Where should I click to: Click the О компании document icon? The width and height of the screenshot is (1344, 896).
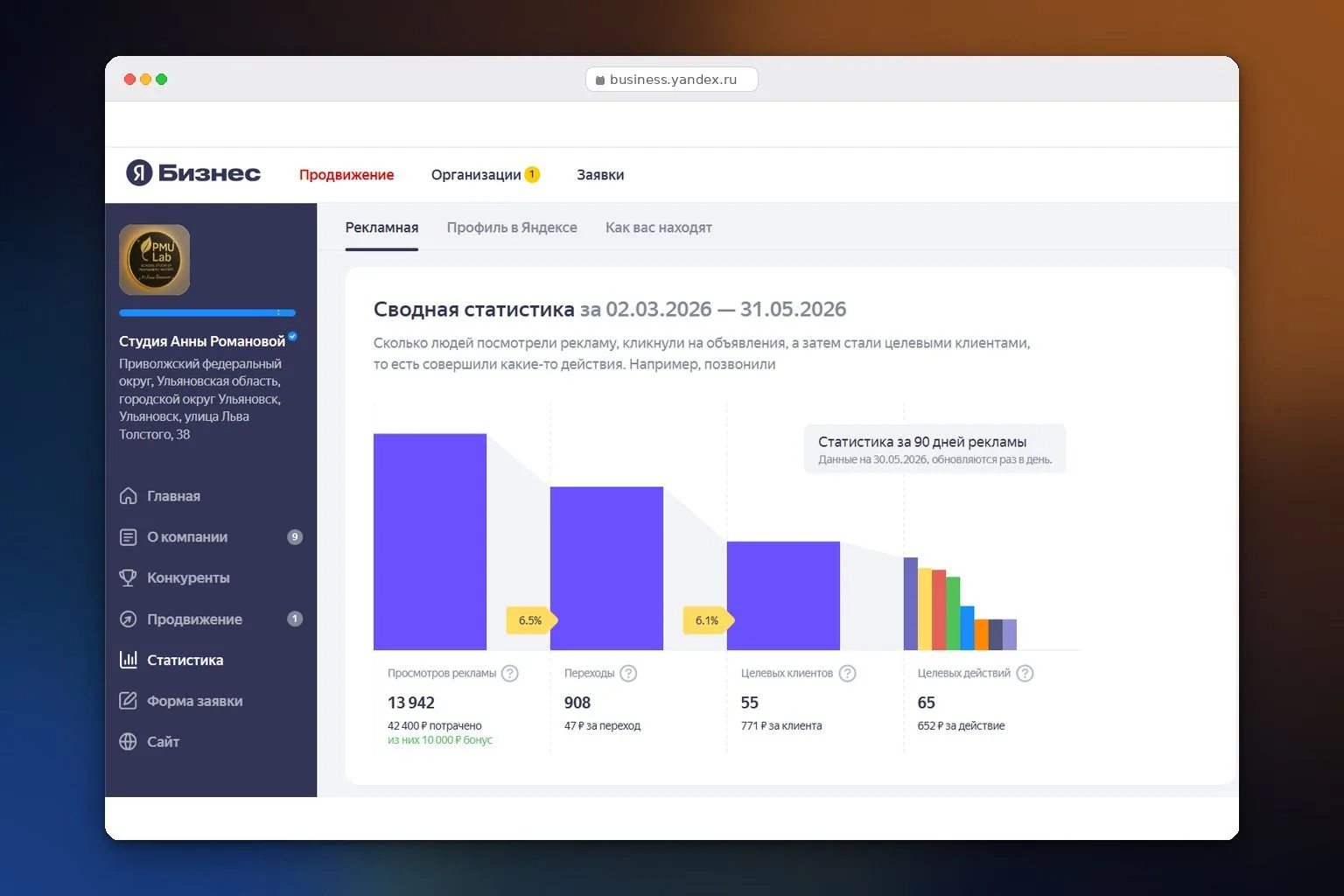(x=128, y=537)
